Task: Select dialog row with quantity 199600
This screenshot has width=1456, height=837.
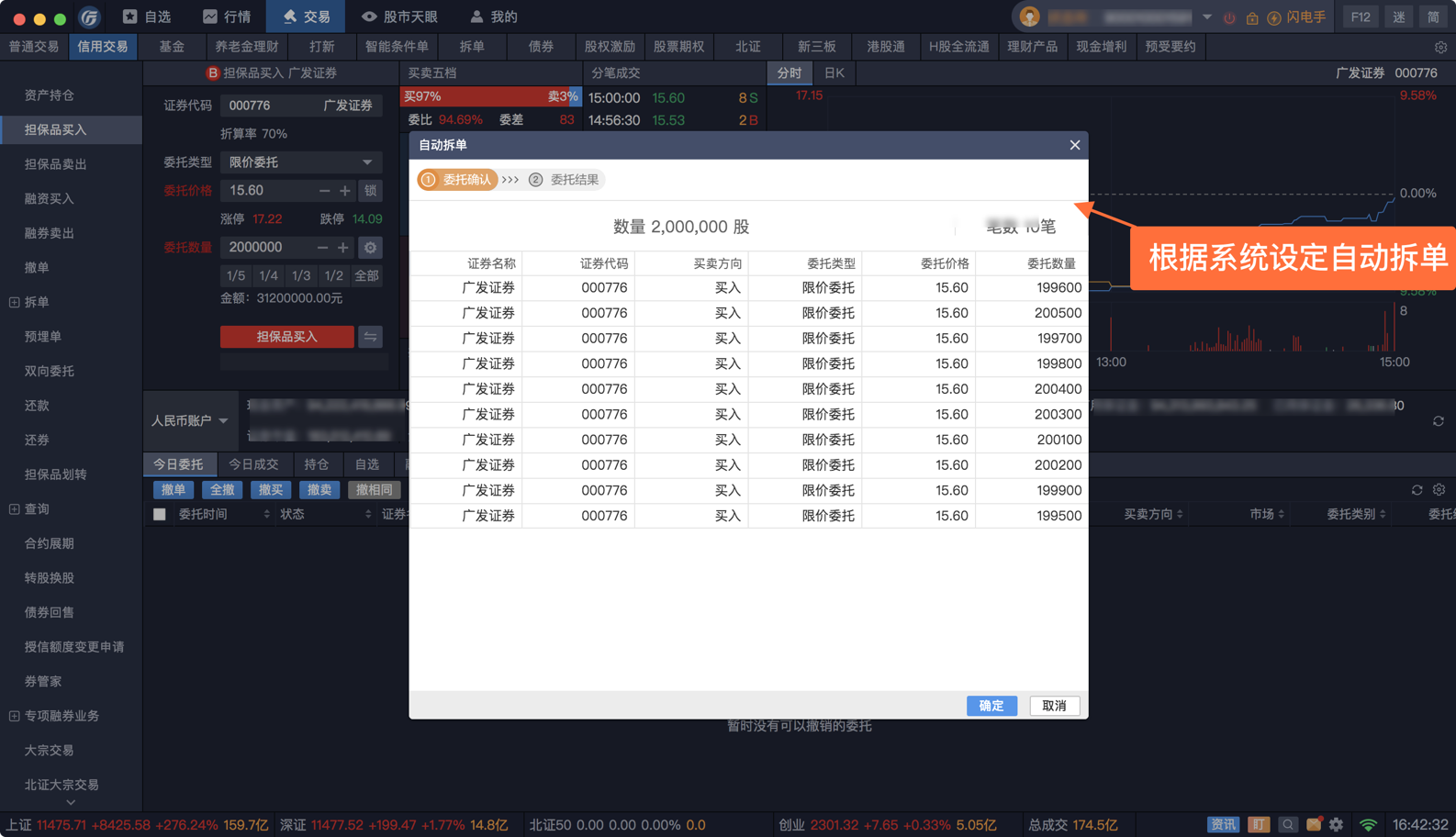Action: [748, 288]
